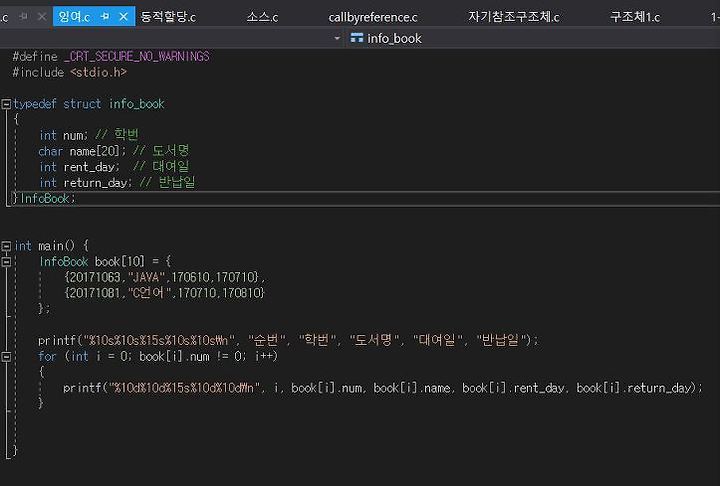
Task: Collapse the typedef struct info_book block
Action: [6, 104]
